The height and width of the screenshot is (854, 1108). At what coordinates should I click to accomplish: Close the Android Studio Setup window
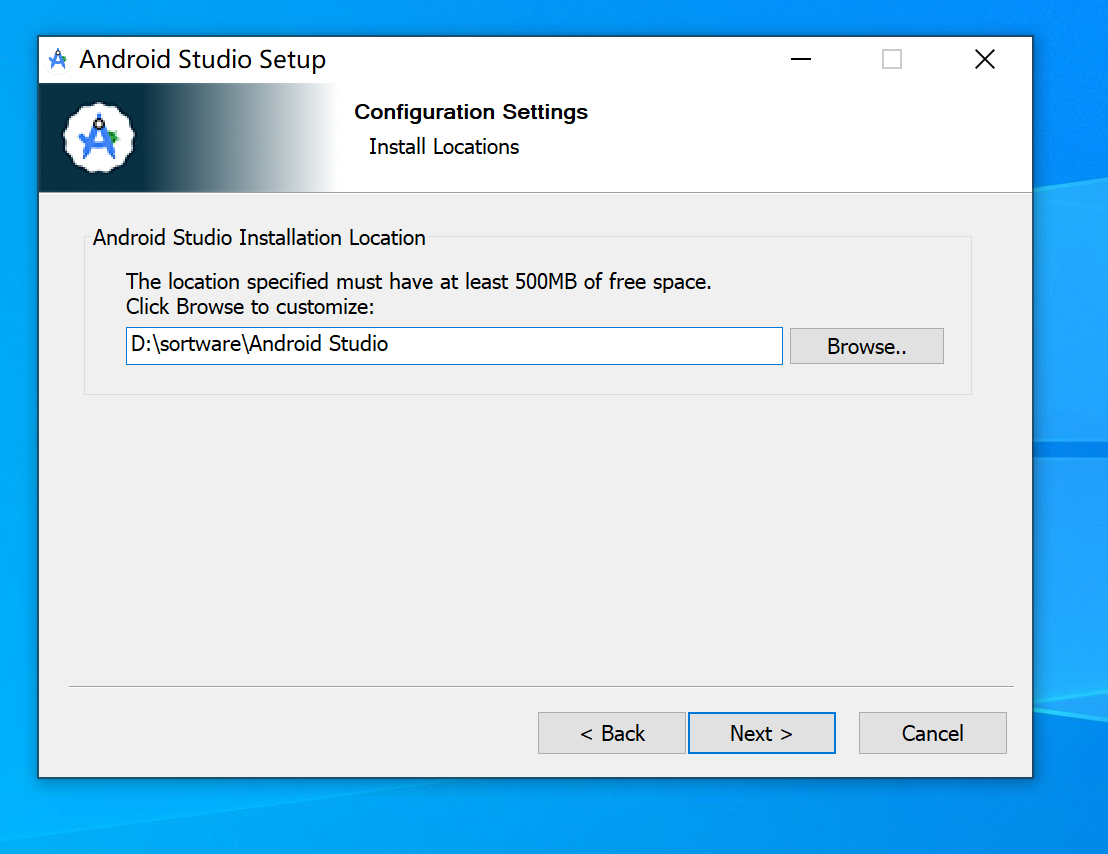984,59
